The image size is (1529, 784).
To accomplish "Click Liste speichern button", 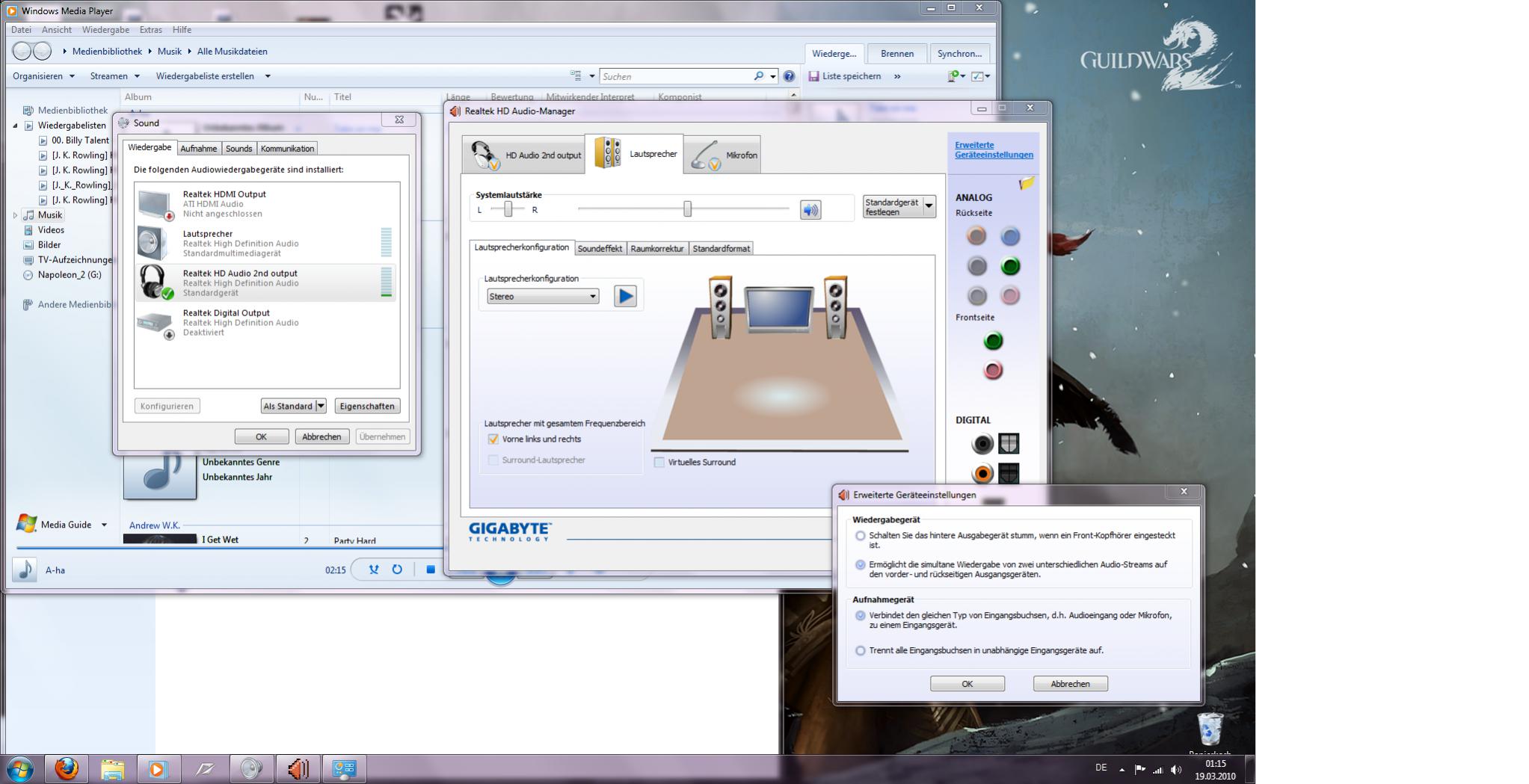I will (x=845, y=76).
